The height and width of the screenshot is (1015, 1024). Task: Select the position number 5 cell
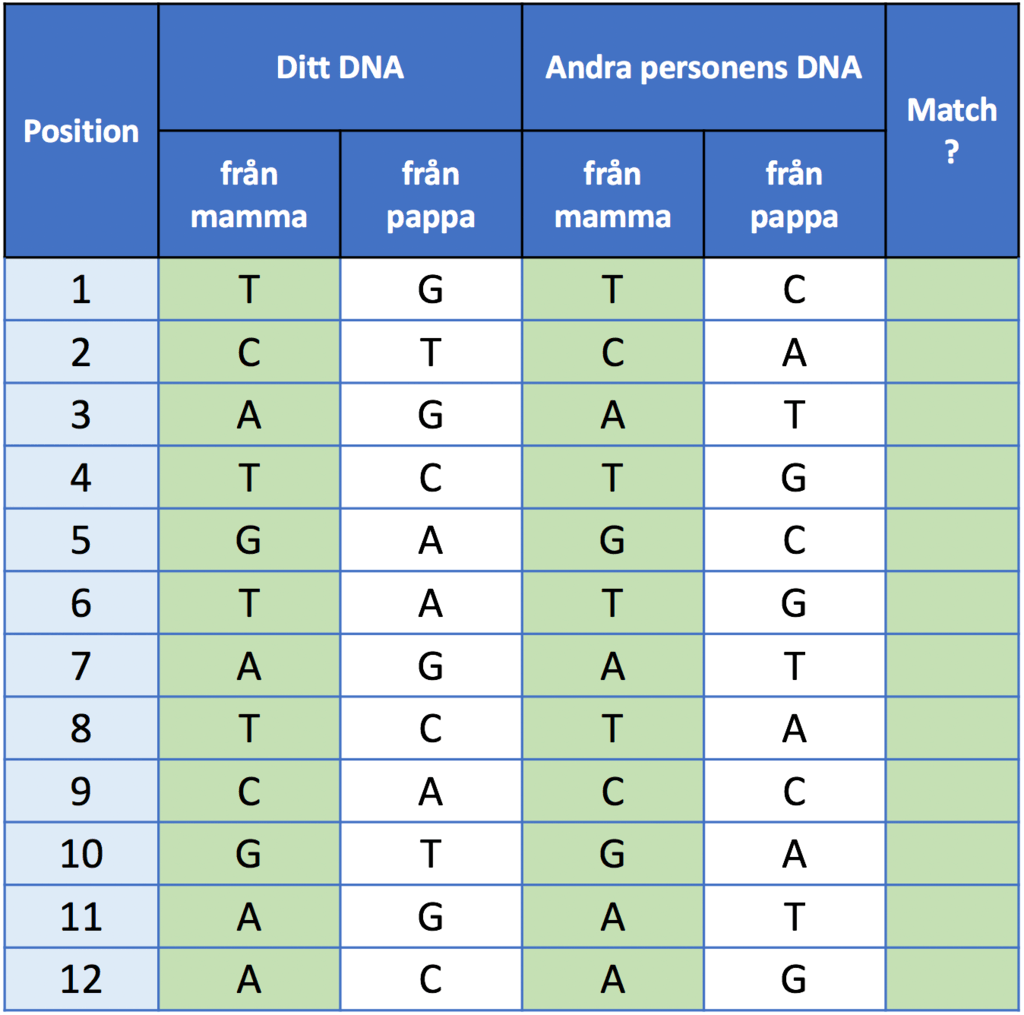coord(81,540)
